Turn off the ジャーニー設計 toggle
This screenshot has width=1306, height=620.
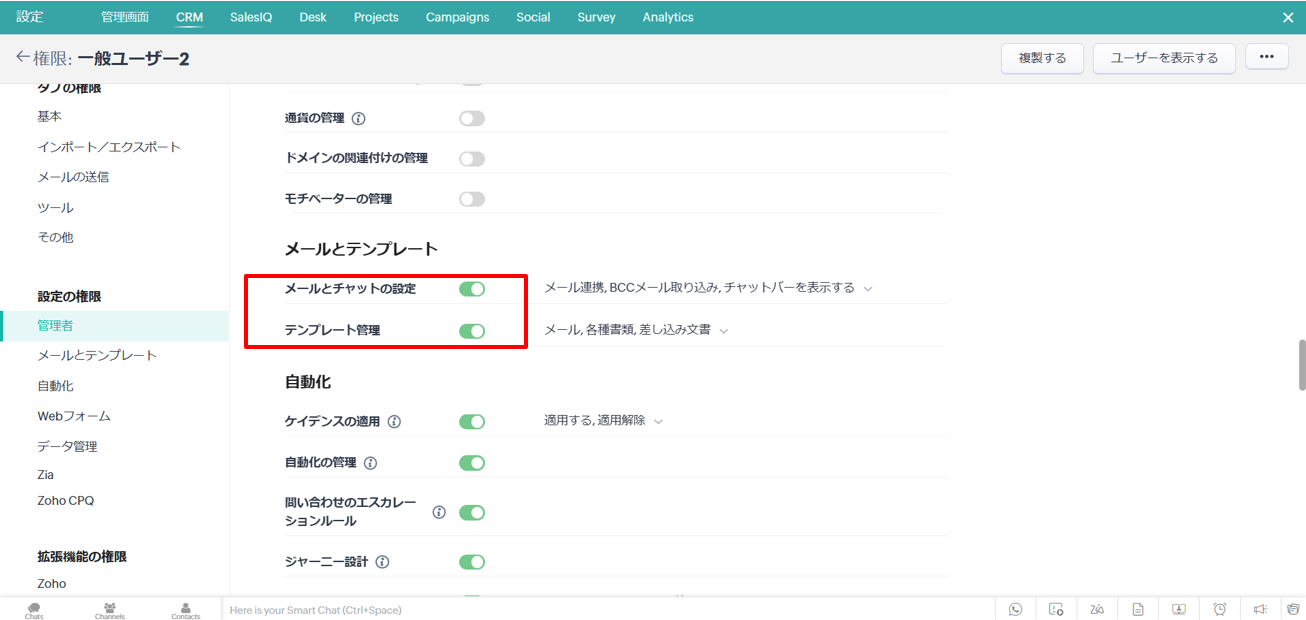[x=472, y=562]
